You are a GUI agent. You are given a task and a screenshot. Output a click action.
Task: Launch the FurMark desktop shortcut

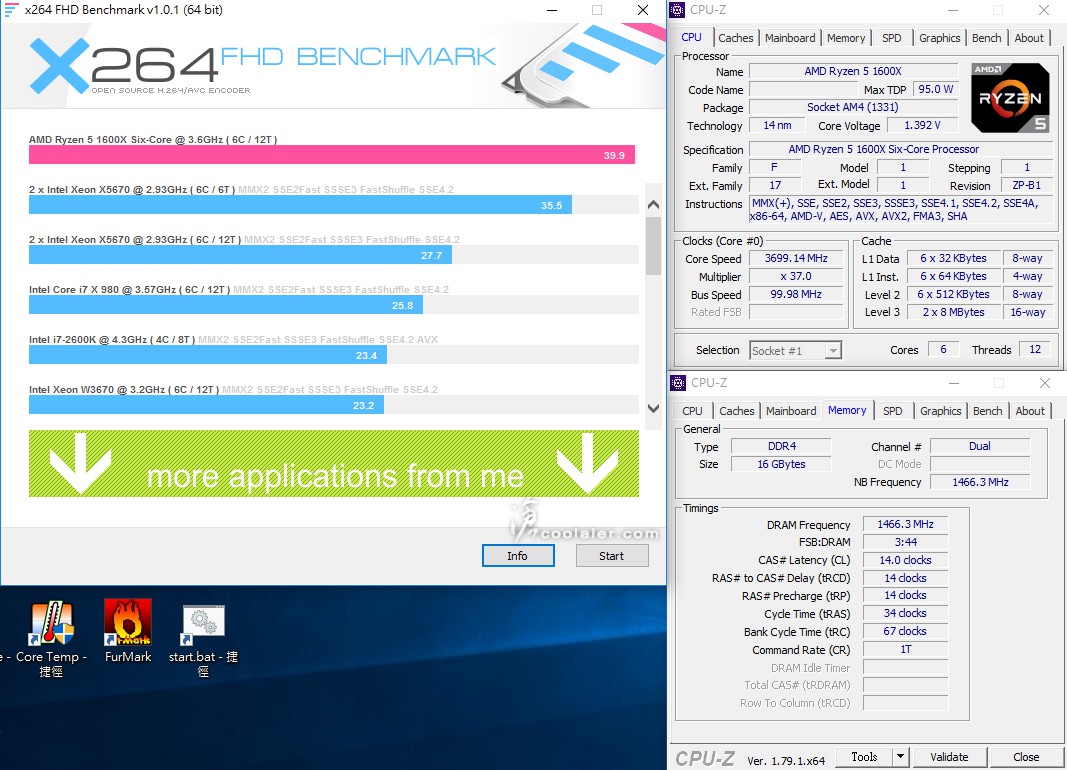(x=128, y=631)
